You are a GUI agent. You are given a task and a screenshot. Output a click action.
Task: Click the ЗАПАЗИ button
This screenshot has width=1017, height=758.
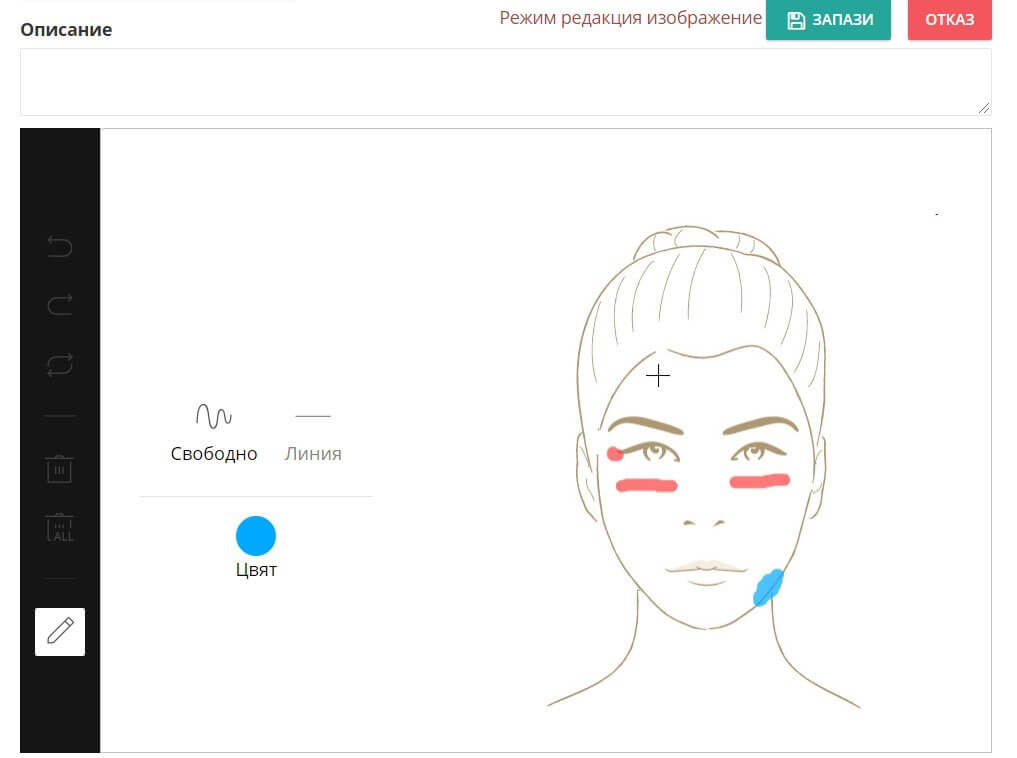point(828,19)
